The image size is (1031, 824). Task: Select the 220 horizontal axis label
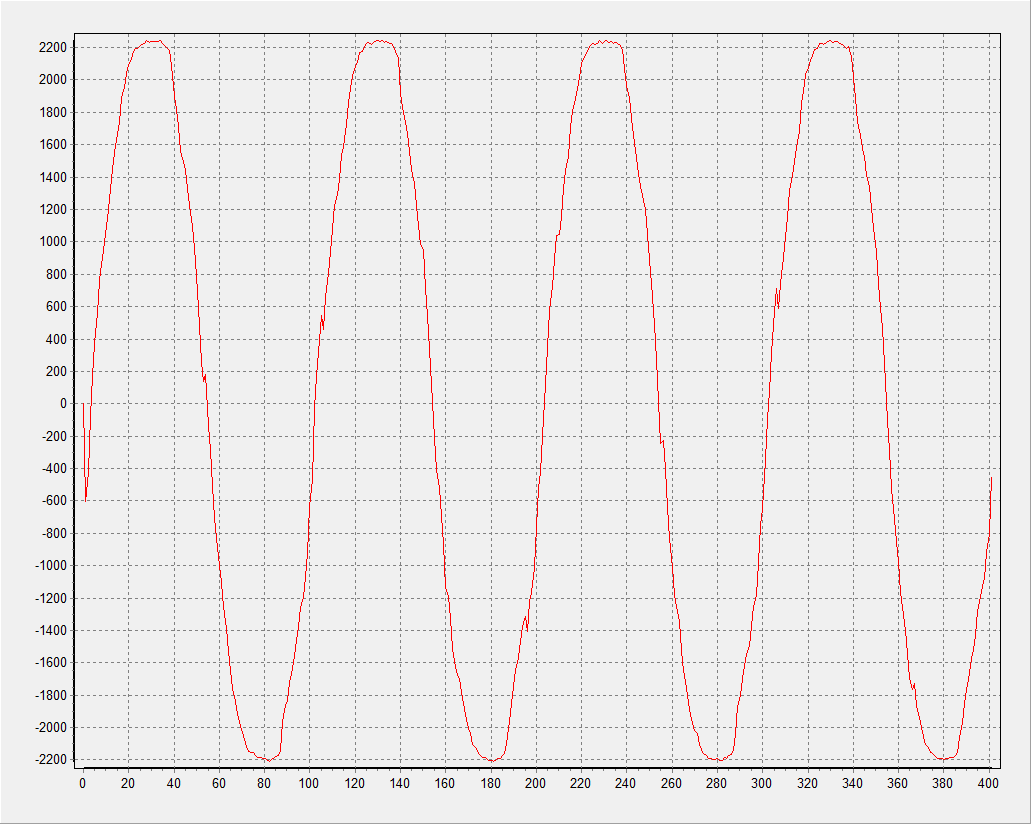(581, 783)
